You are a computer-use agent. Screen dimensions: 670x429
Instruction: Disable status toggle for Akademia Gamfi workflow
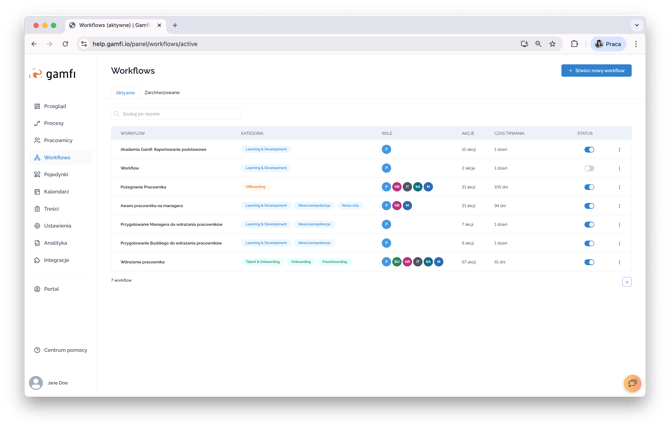pos(589,150)
